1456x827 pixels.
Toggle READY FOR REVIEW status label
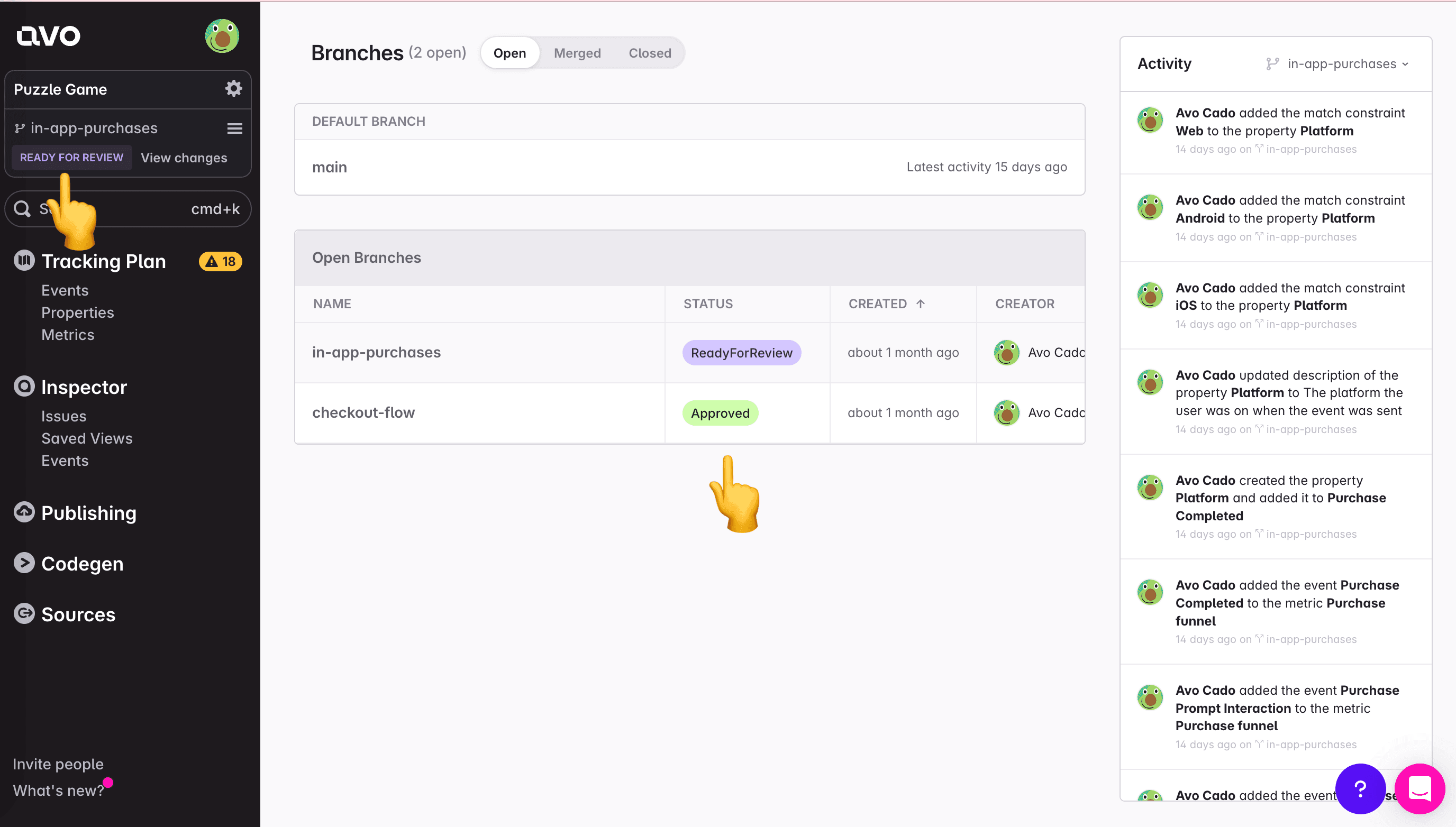tap(71, 157)
